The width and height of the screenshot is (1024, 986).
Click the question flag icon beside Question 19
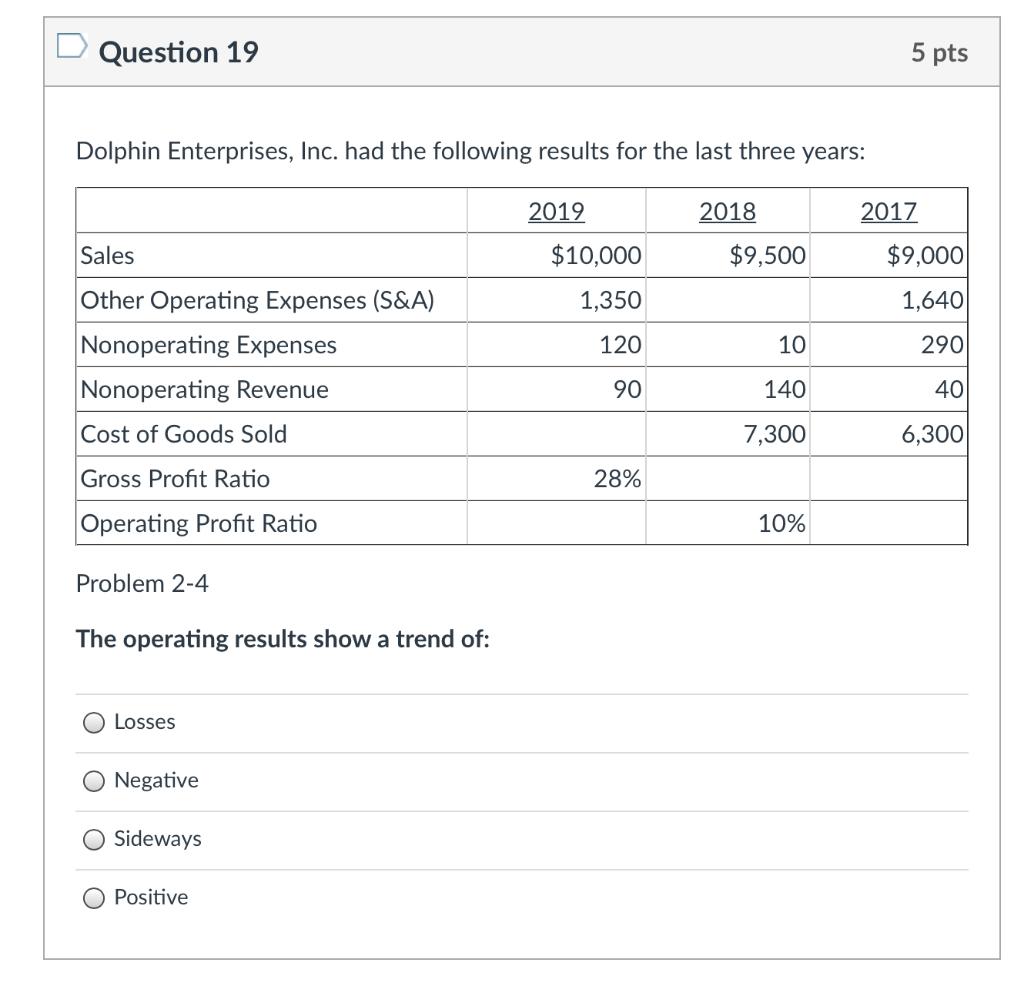(x=73, y=47)
